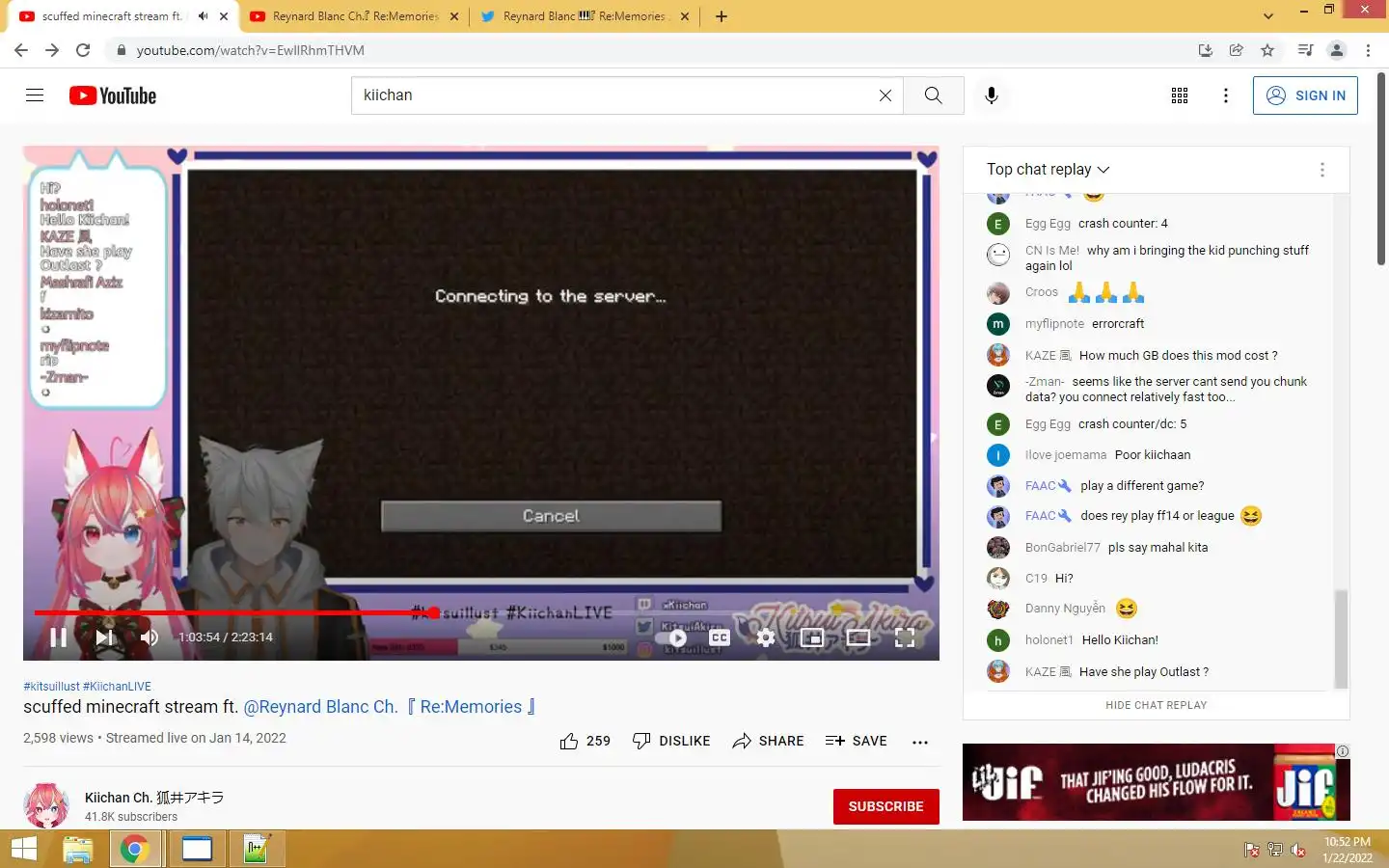Close the Twitter Reynard Blanc tab

(685, 16)
